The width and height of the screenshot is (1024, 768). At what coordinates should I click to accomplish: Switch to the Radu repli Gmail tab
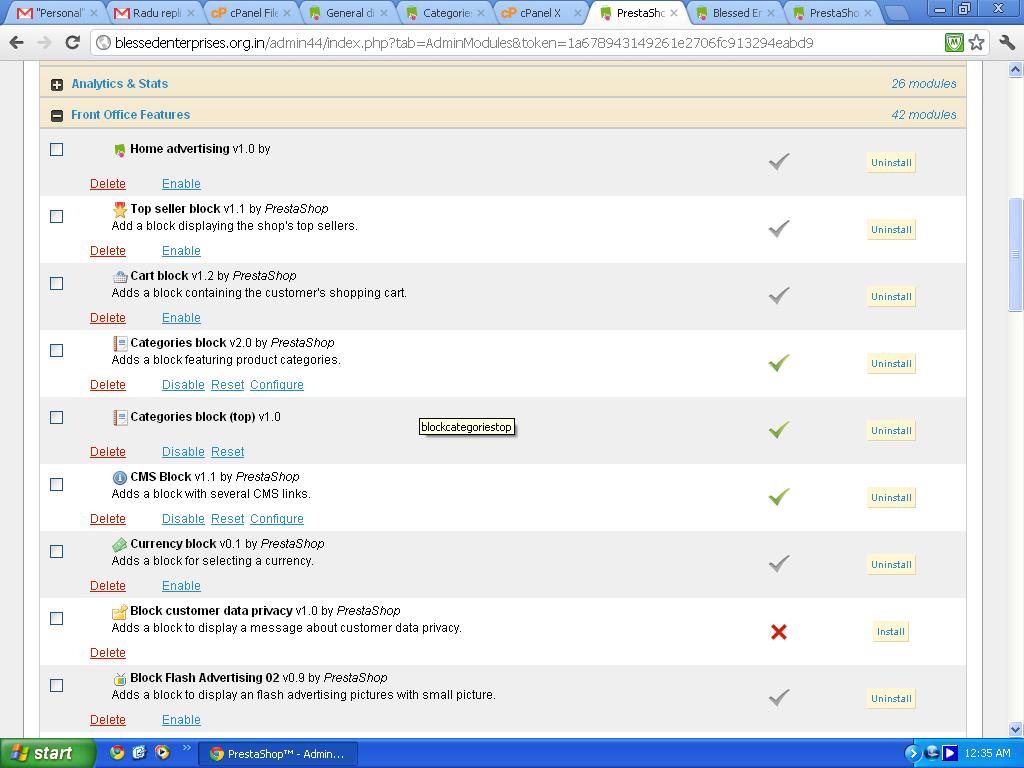155,12
